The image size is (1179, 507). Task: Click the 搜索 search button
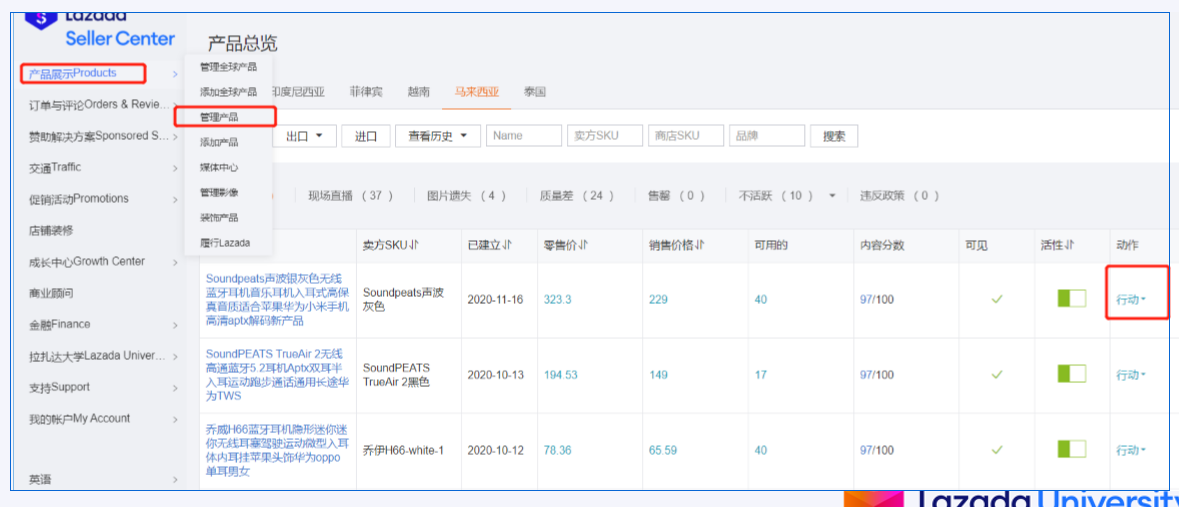click(834, 136)
